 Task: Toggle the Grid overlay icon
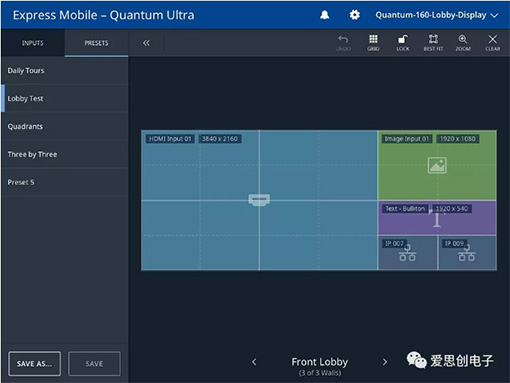click(373, 43)
